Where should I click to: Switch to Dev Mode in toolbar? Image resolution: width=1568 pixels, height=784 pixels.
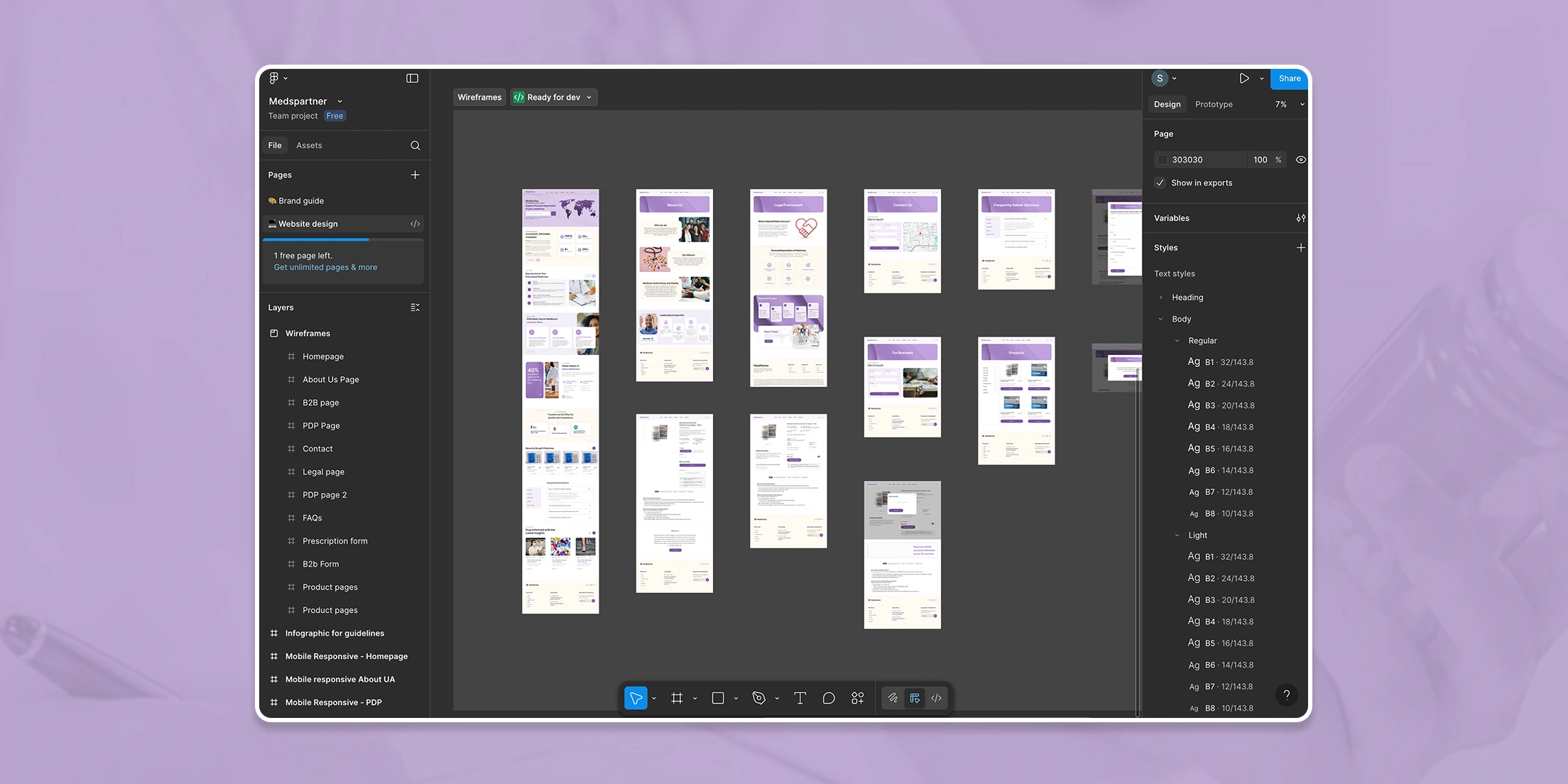click(937, 698)
